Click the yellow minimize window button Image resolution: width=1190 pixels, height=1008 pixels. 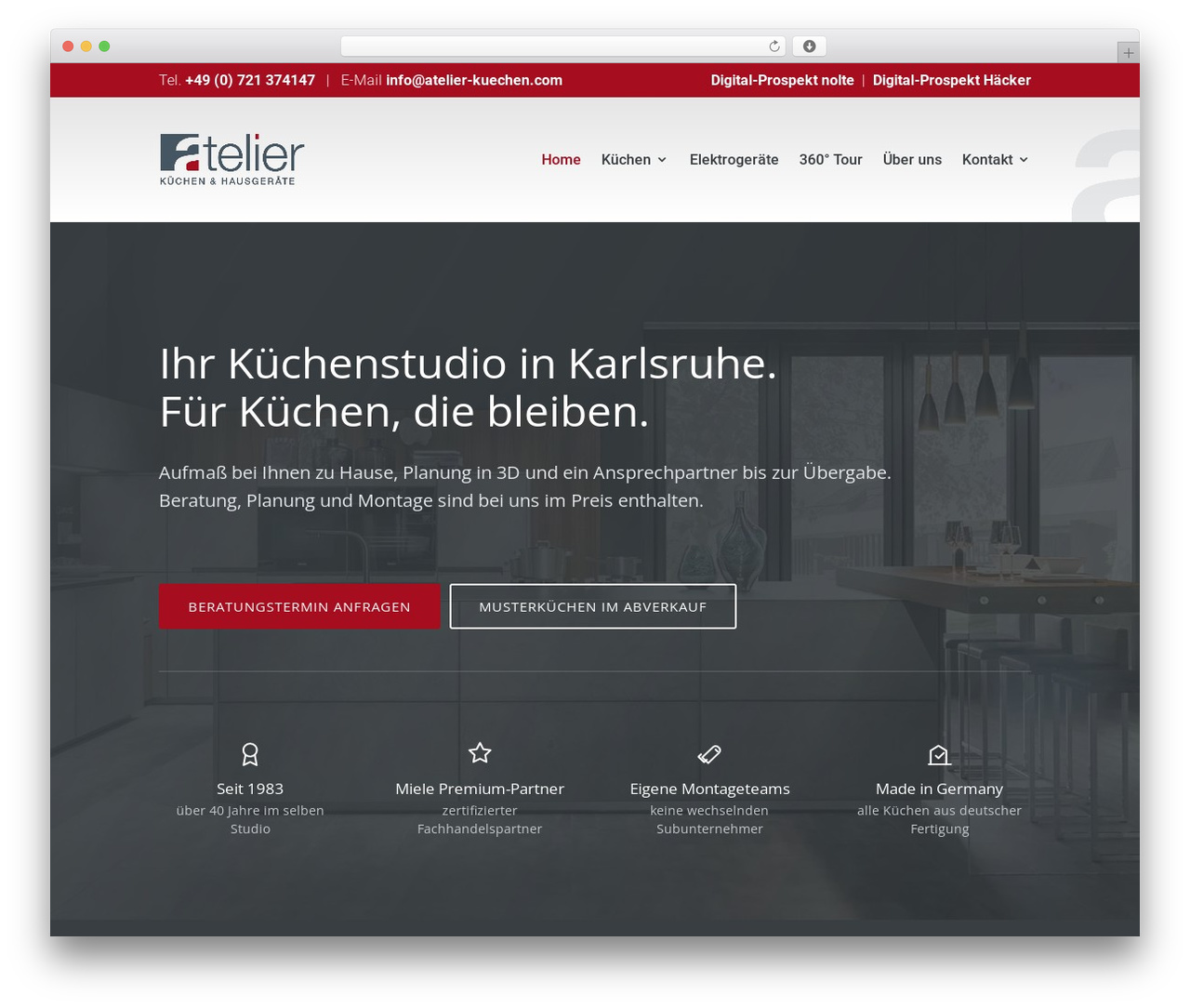[x=86, y=46]
